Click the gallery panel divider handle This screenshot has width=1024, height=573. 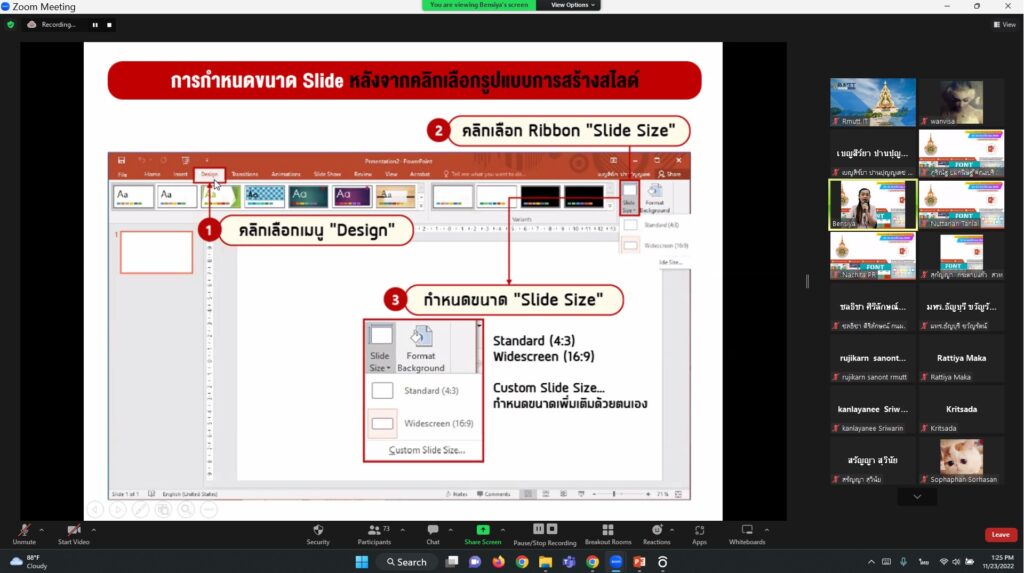[x=807, y=282]
